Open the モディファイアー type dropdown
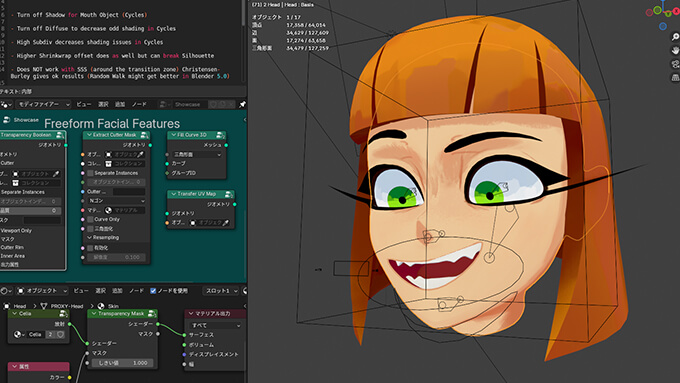 [43, 105]
